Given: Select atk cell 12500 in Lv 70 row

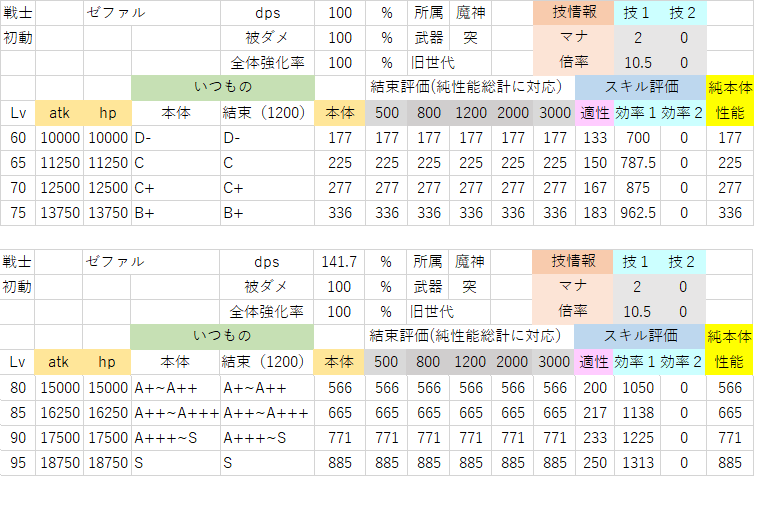Looking at the screenshot, I should pos(60,188).
